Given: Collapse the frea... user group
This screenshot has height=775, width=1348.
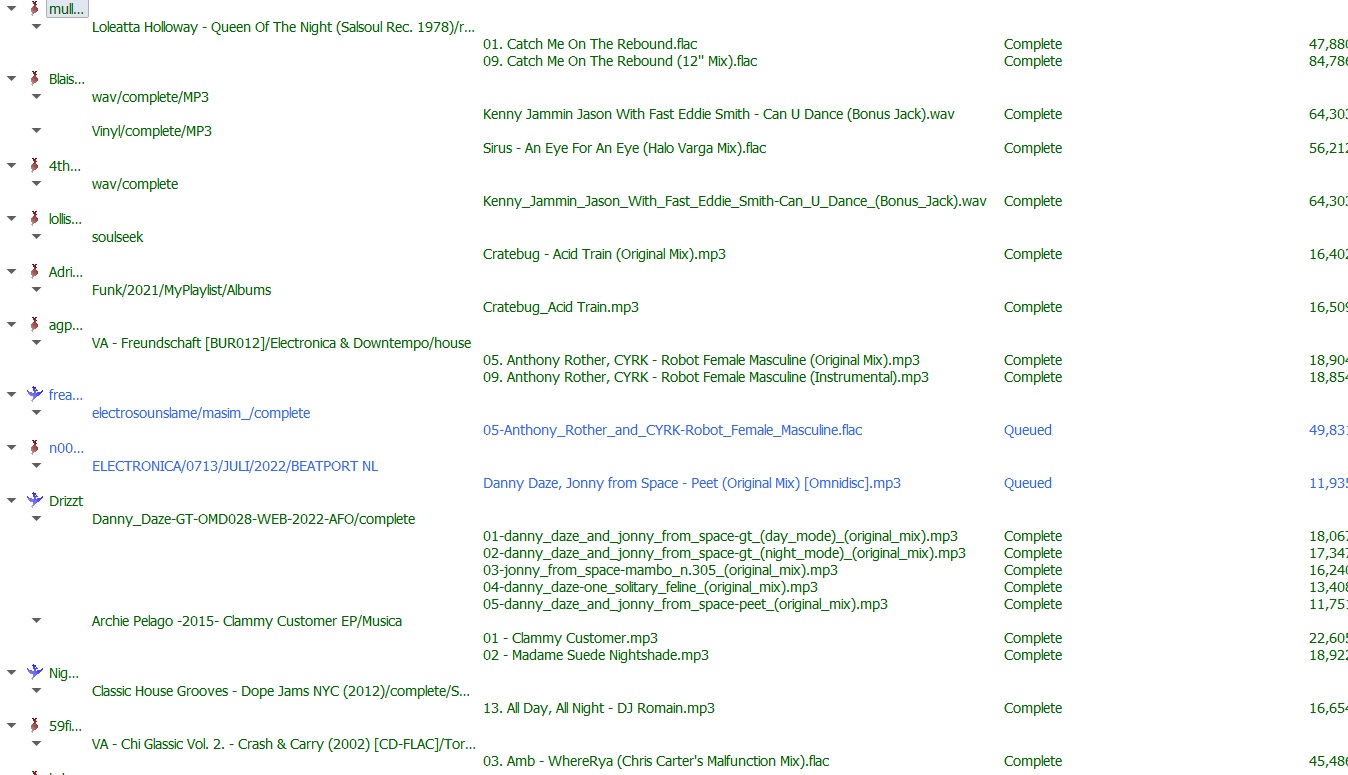Looking at the screenshot, I should pyautogui.click(x=11, y=395).
